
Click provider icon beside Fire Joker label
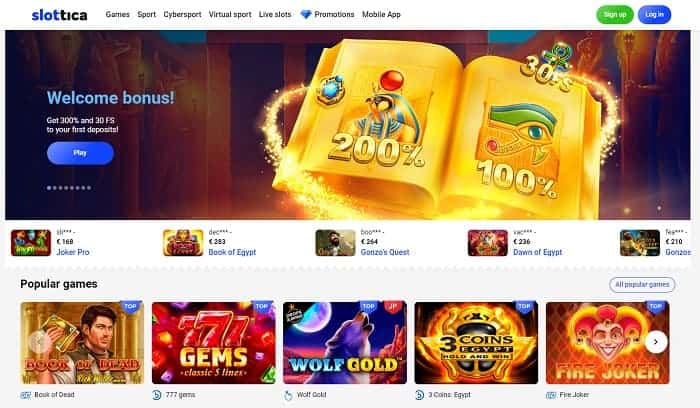point(551,395)
